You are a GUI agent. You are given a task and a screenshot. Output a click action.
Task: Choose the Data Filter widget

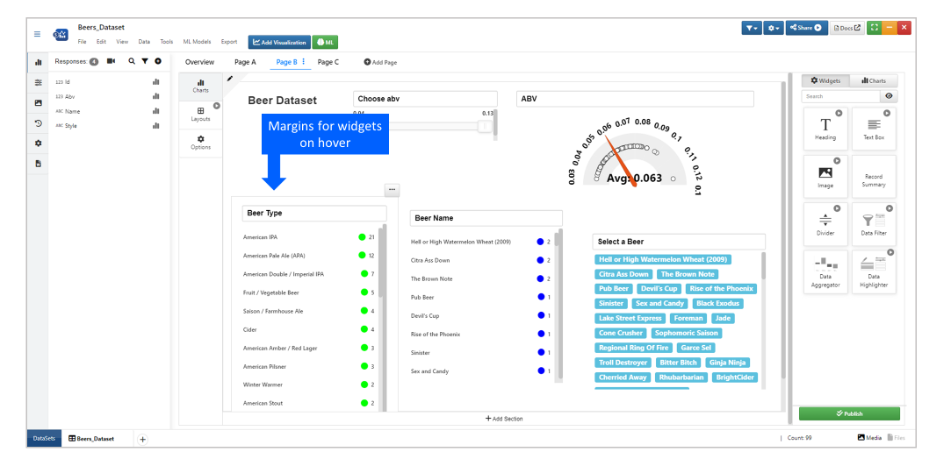[873, 224]
